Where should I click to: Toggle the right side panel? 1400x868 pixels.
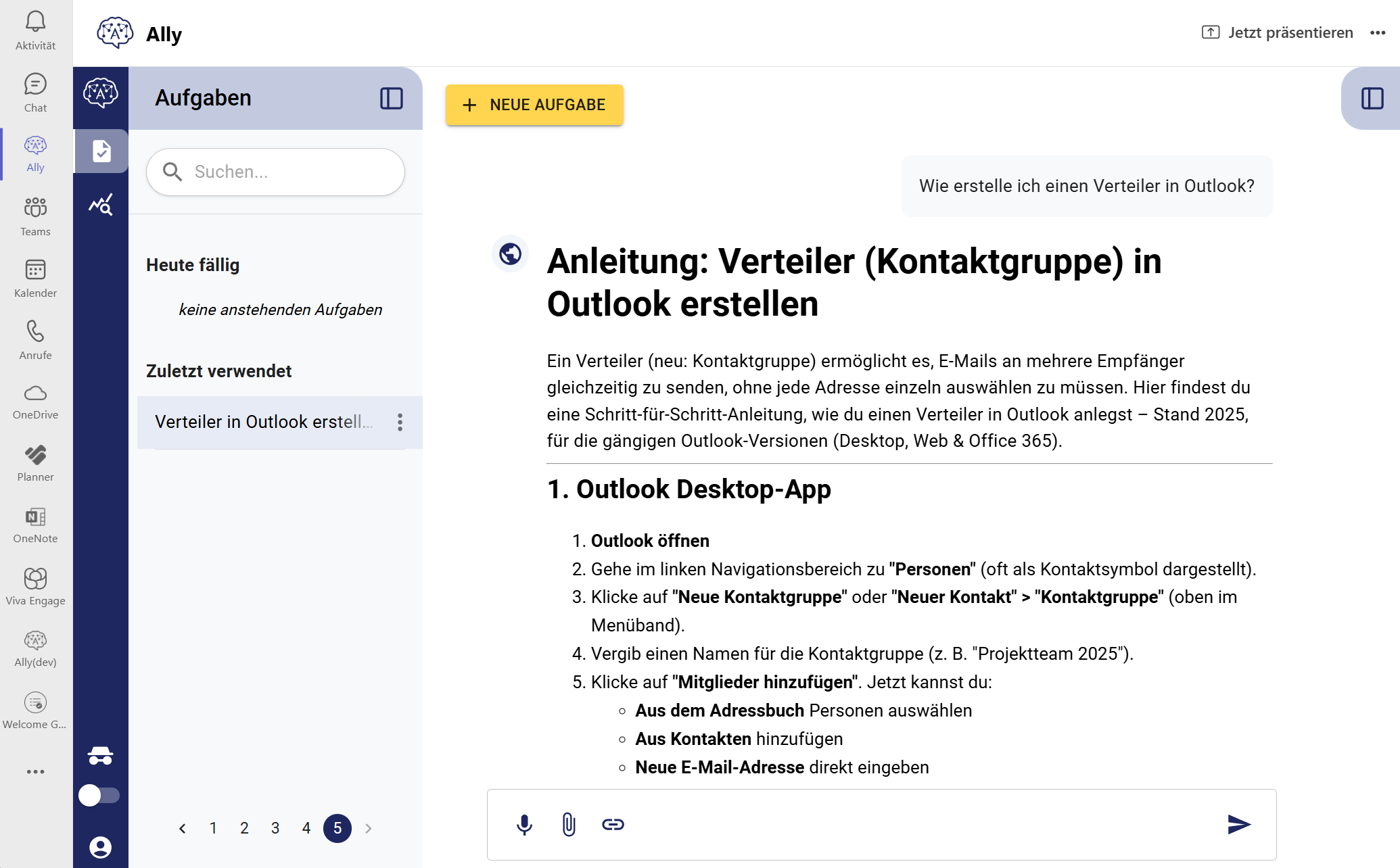tap(1372, 99)
